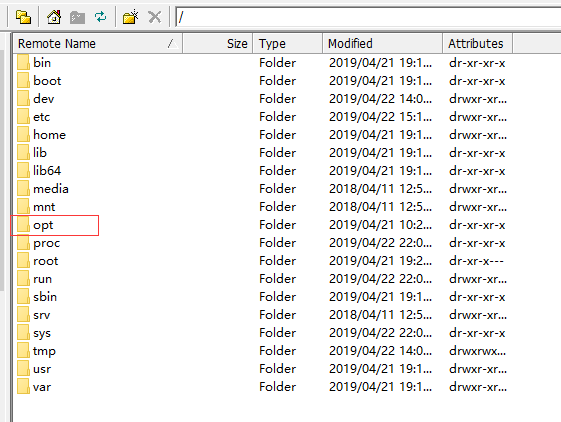The image size is (561, 422).
Task: Click the folder icon beside sys
Action: point(23,333)
